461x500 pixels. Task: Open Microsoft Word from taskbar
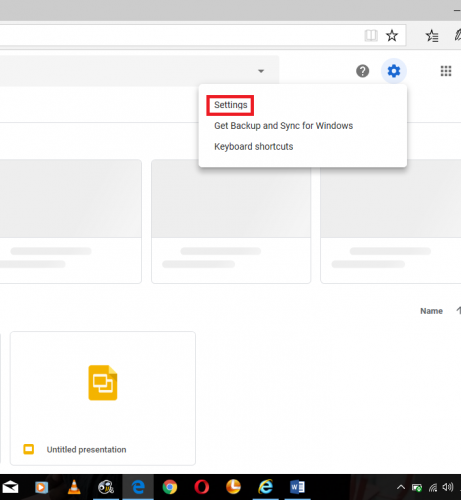(297, 487)
